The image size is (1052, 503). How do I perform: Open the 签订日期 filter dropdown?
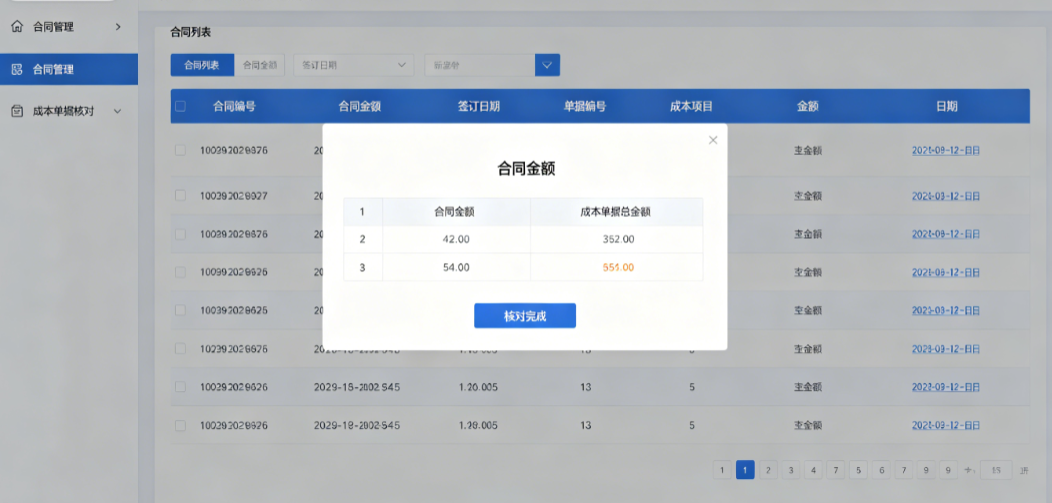(354, 65)
